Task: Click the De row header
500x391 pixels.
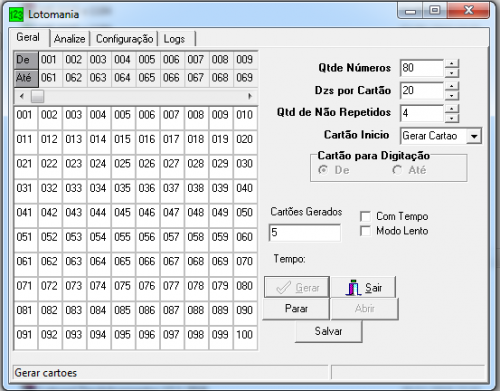Action: pyautogui.click(x=26, y=60)
